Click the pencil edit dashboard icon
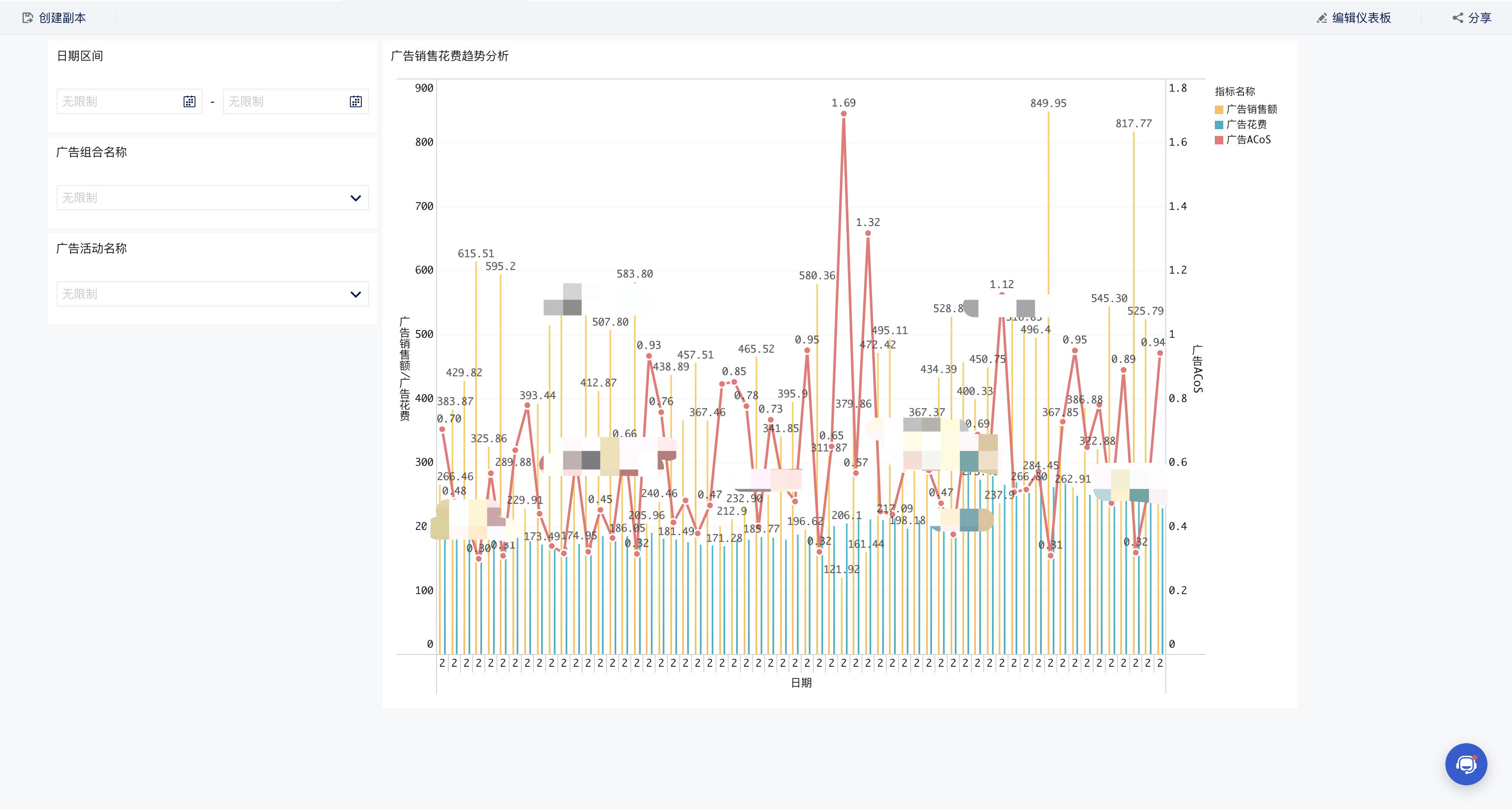 tap(1322, 18)
